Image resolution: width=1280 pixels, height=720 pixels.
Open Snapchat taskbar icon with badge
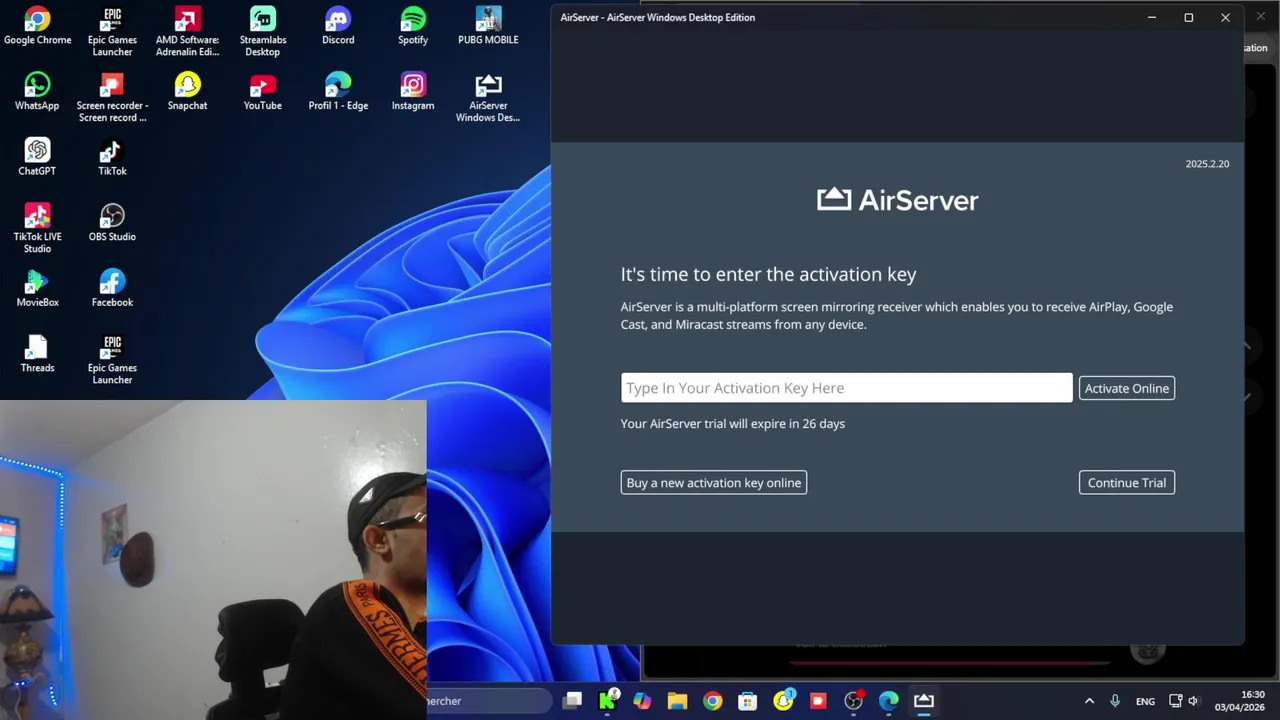[x=783, y=701]
